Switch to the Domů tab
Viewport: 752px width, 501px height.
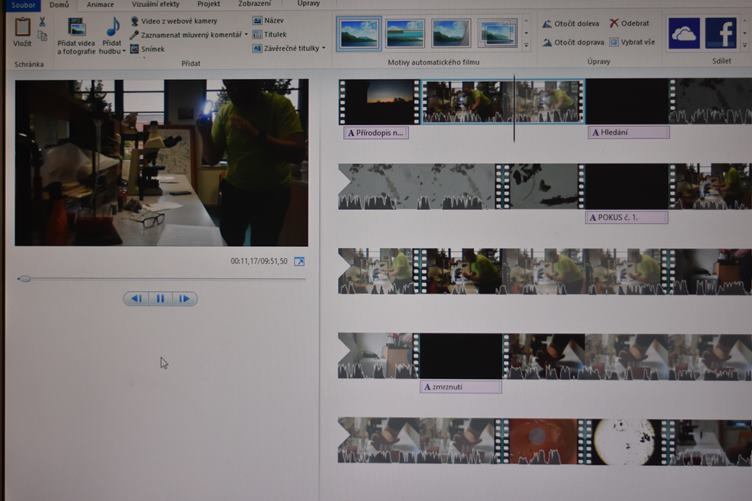coord(59,5)
